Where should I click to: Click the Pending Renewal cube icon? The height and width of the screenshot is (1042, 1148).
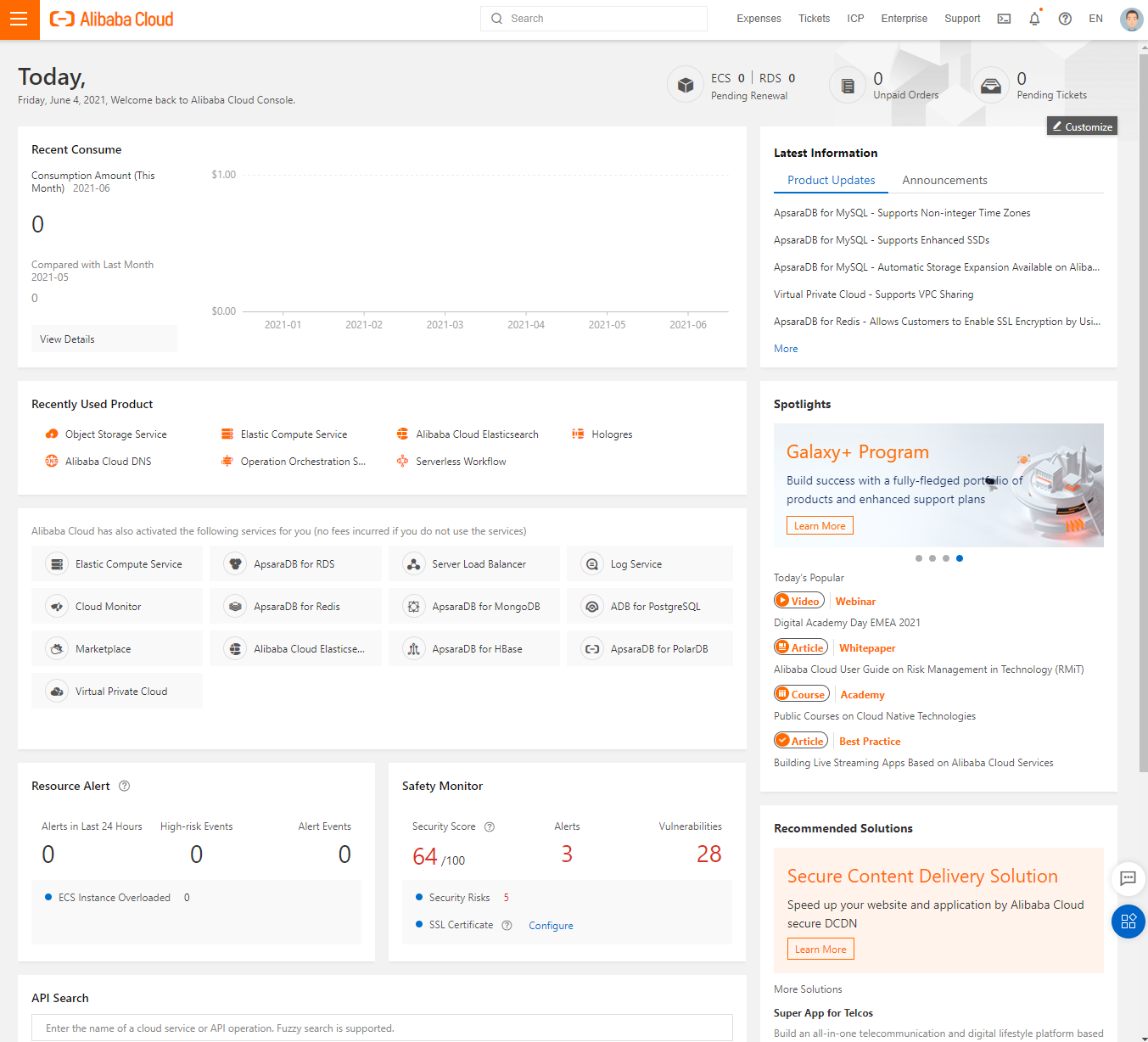click(685, 85)
